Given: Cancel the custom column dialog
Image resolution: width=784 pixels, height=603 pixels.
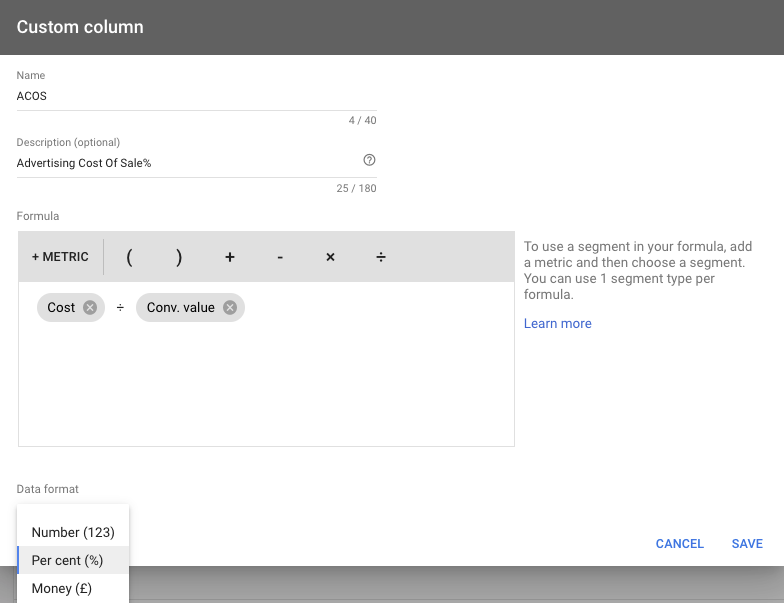Looking at the screenshot, I should pyautogui.click(x=680, y=544).
